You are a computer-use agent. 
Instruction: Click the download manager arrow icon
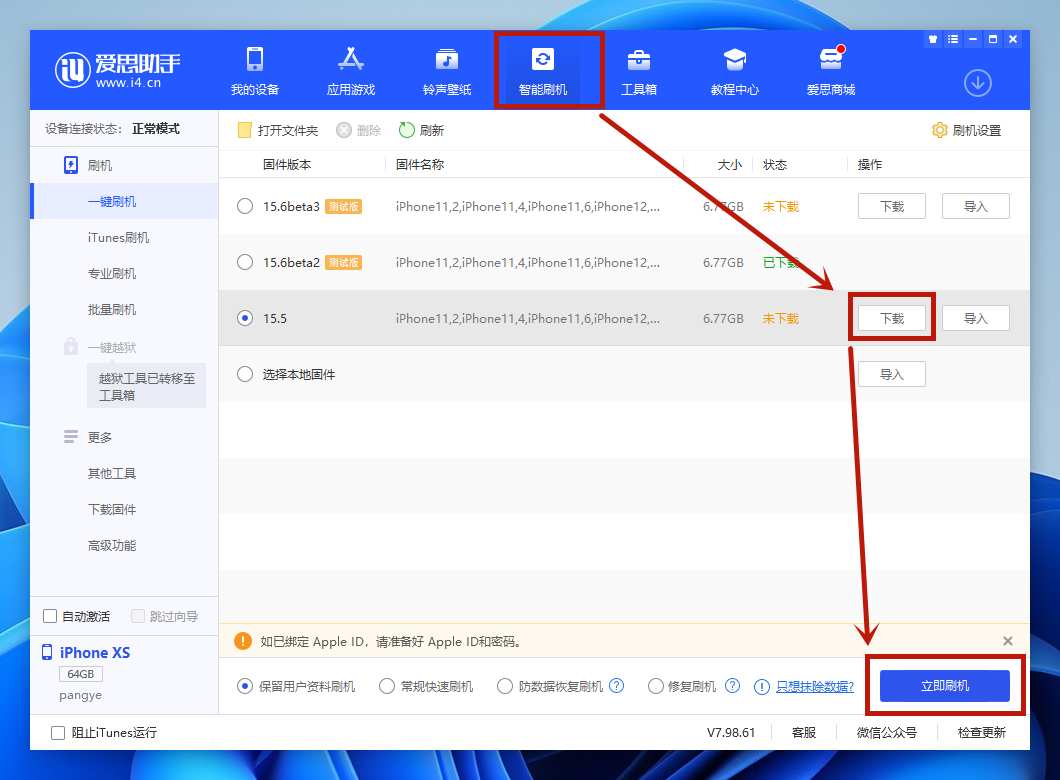pyautogui.click(x=978, y=83)
